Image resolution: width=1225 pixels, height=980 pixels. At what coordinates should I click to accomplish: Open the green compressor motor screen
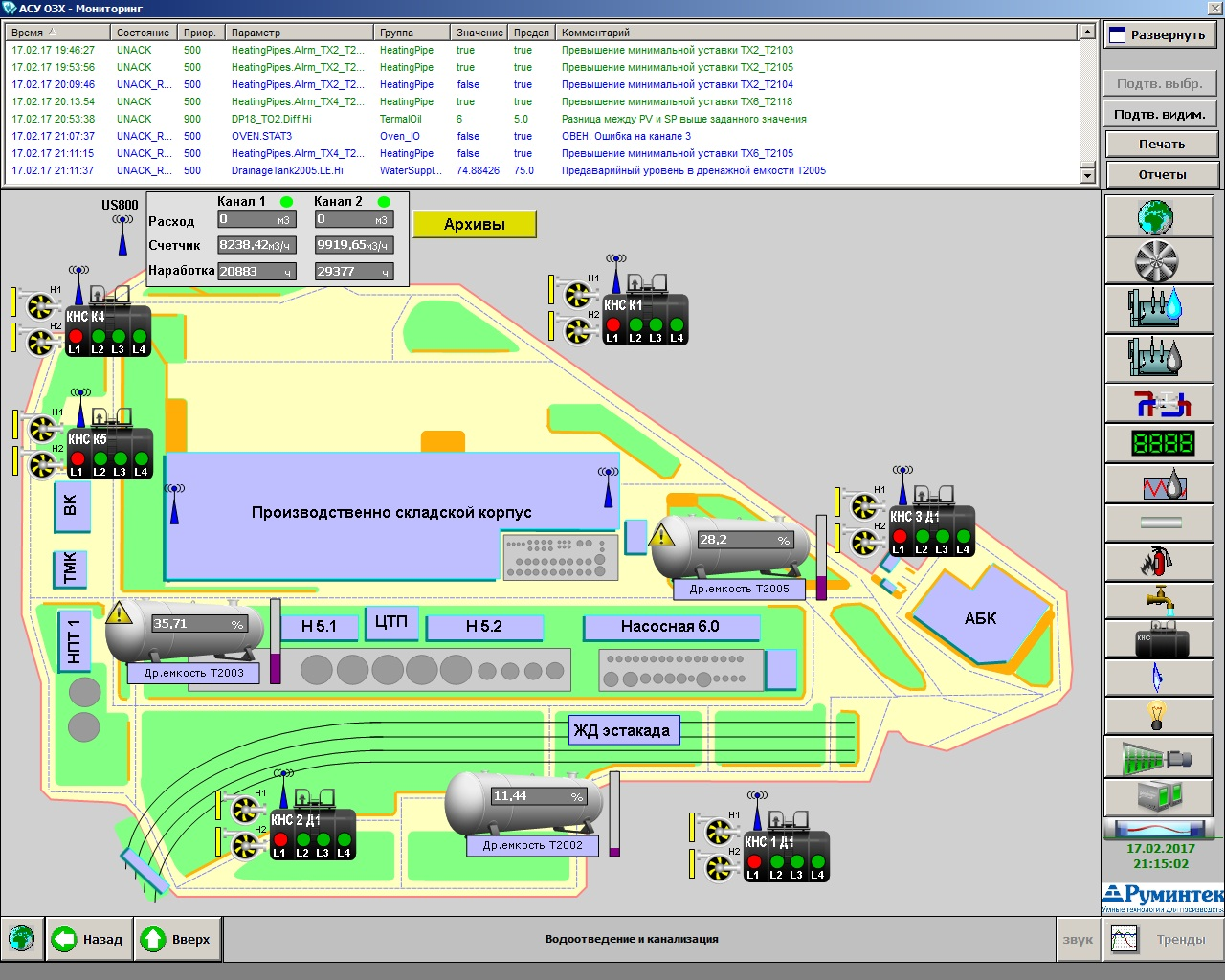1160,757
